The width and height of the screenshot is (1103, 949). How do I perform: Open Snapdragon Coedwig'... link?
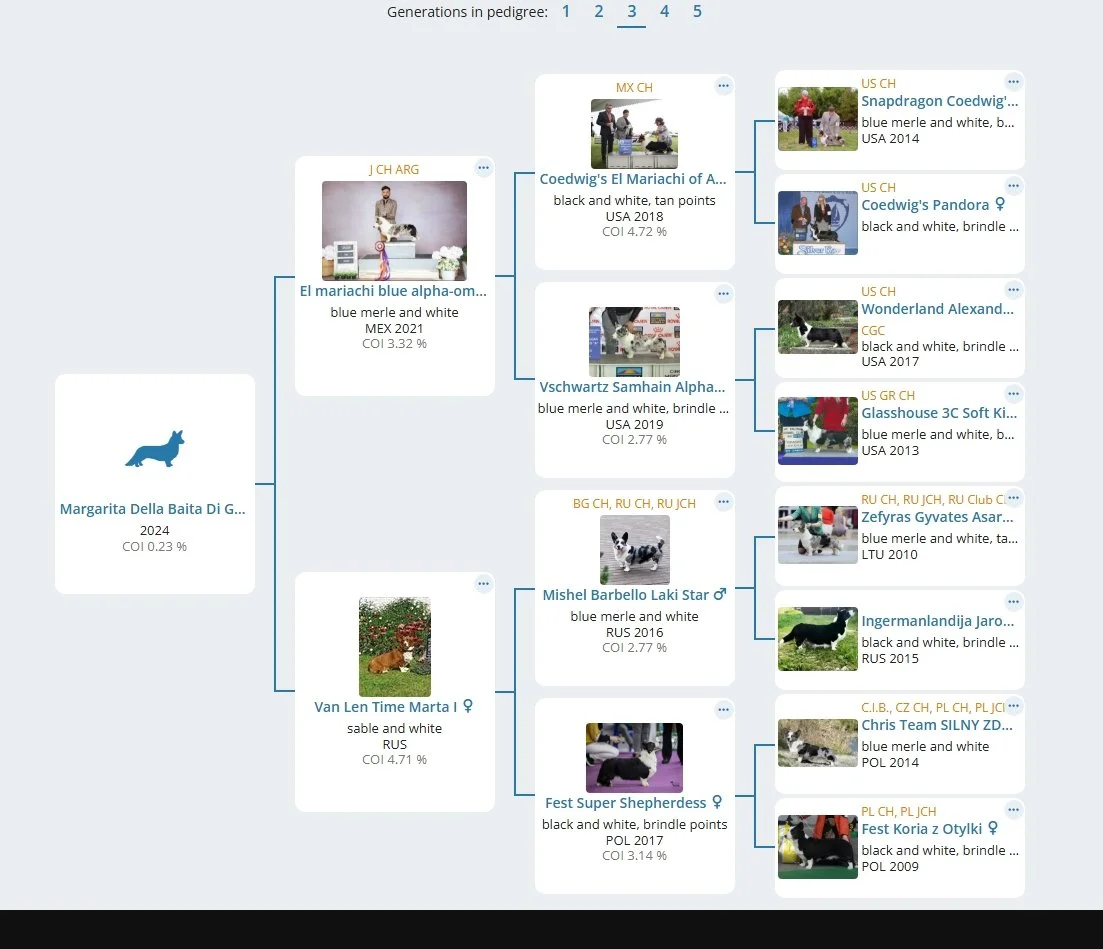[940, 101]
